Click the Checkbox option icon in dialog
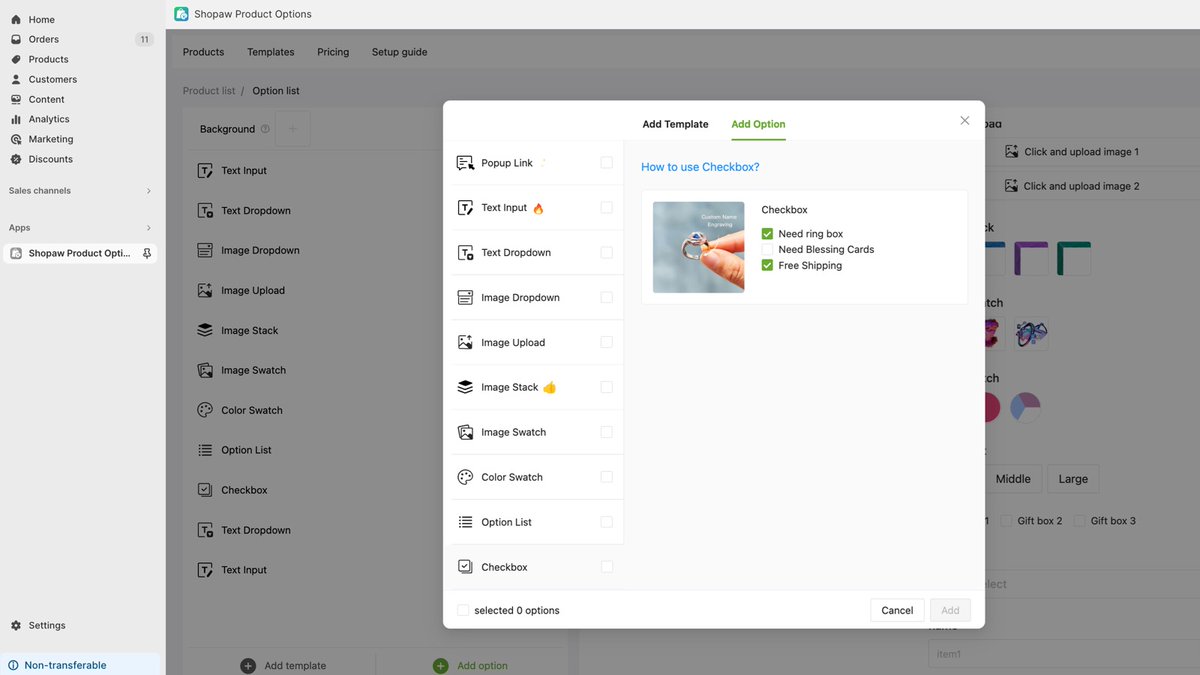This screenshot has width=1200, height=675. pos(465,567)
